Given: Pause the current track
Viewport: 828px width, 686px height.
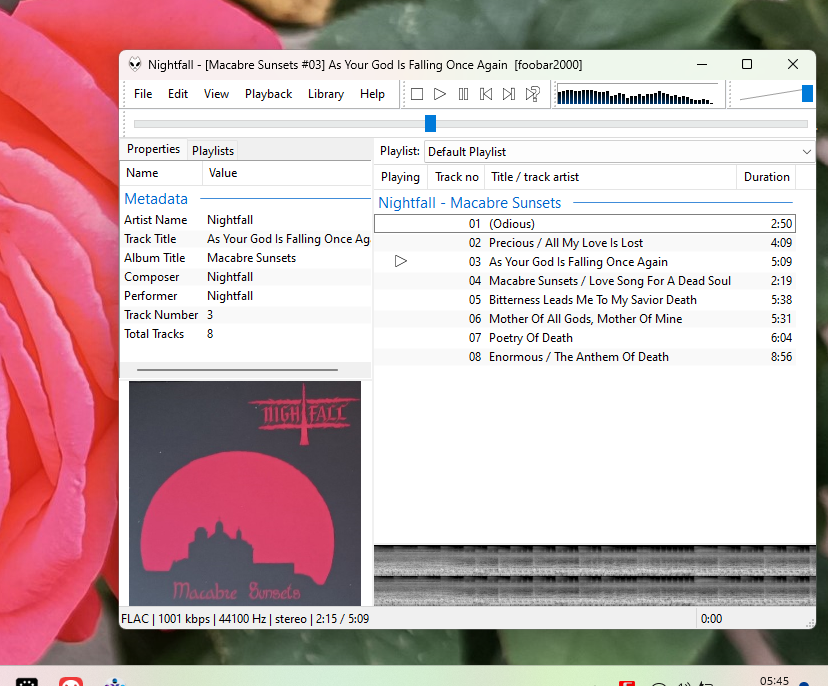Looking at the screenshot, I should pyautogui.click(x=463, y=94).
